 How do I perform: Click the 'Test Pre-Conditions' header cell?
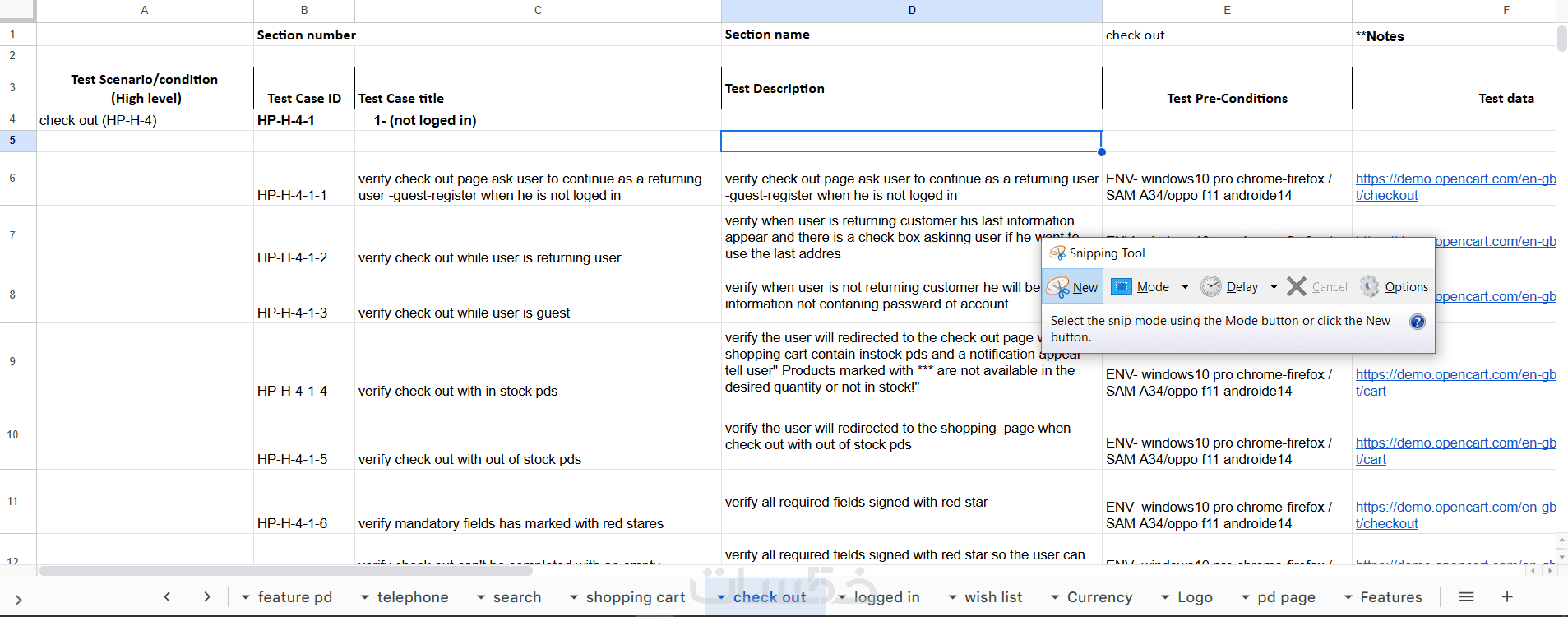pyautogui.click(x=1227, y=88)
